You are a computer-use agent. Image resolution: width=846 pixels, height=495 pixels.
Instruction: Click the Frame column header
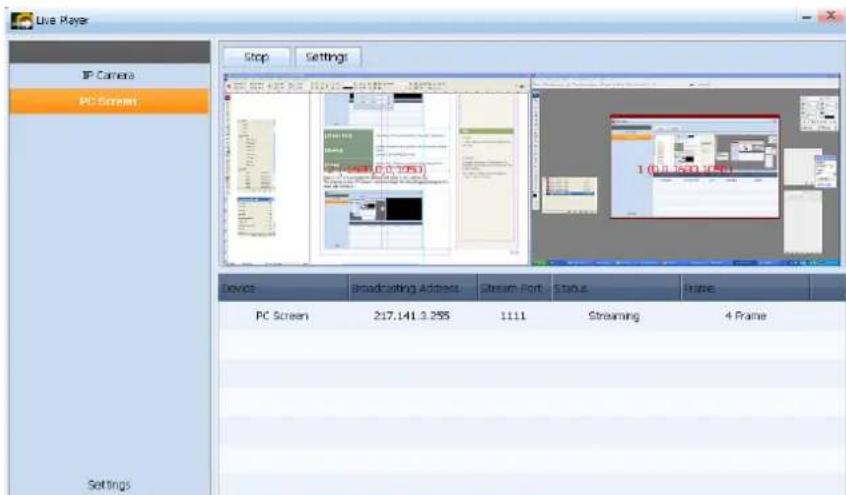745,288
